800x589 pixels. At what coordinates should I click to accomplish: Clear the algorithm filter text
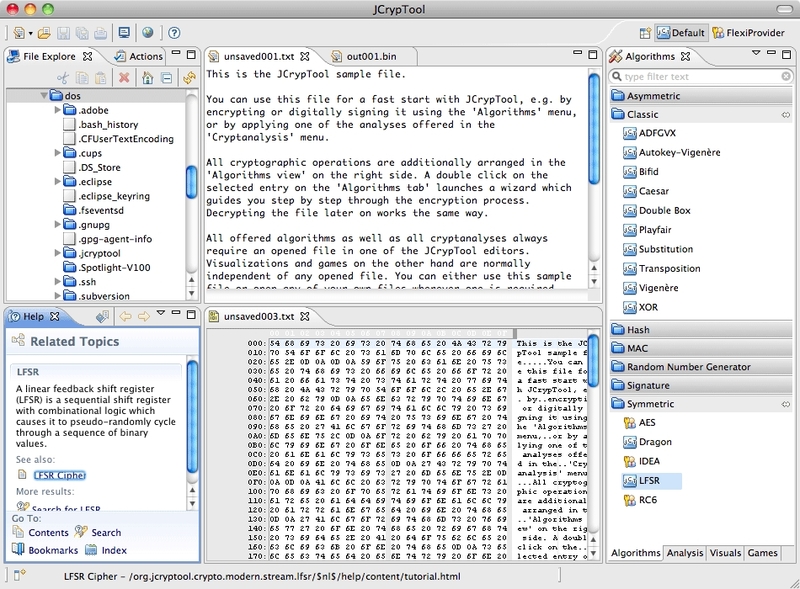coord(786,77)
